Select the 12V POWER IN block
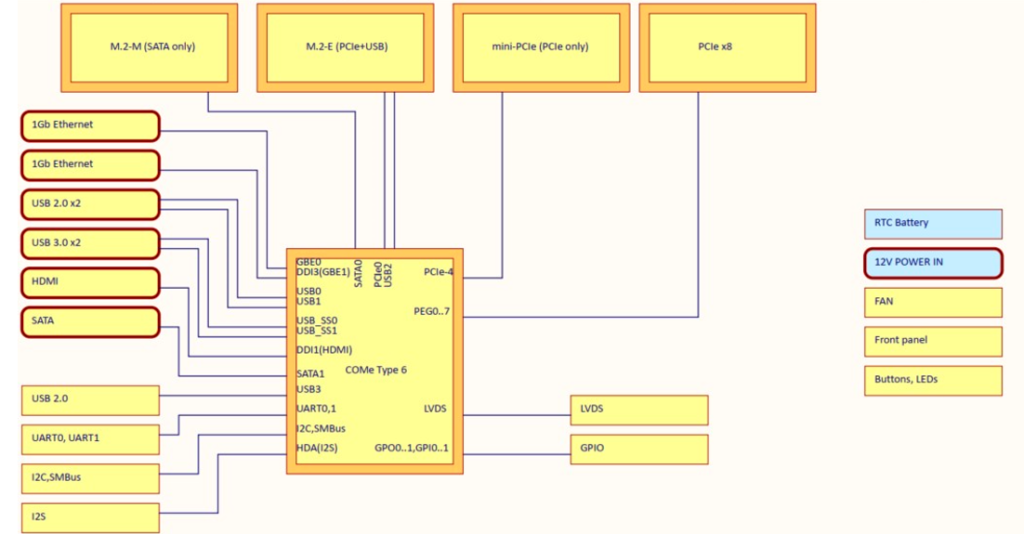 pos(932,263)
